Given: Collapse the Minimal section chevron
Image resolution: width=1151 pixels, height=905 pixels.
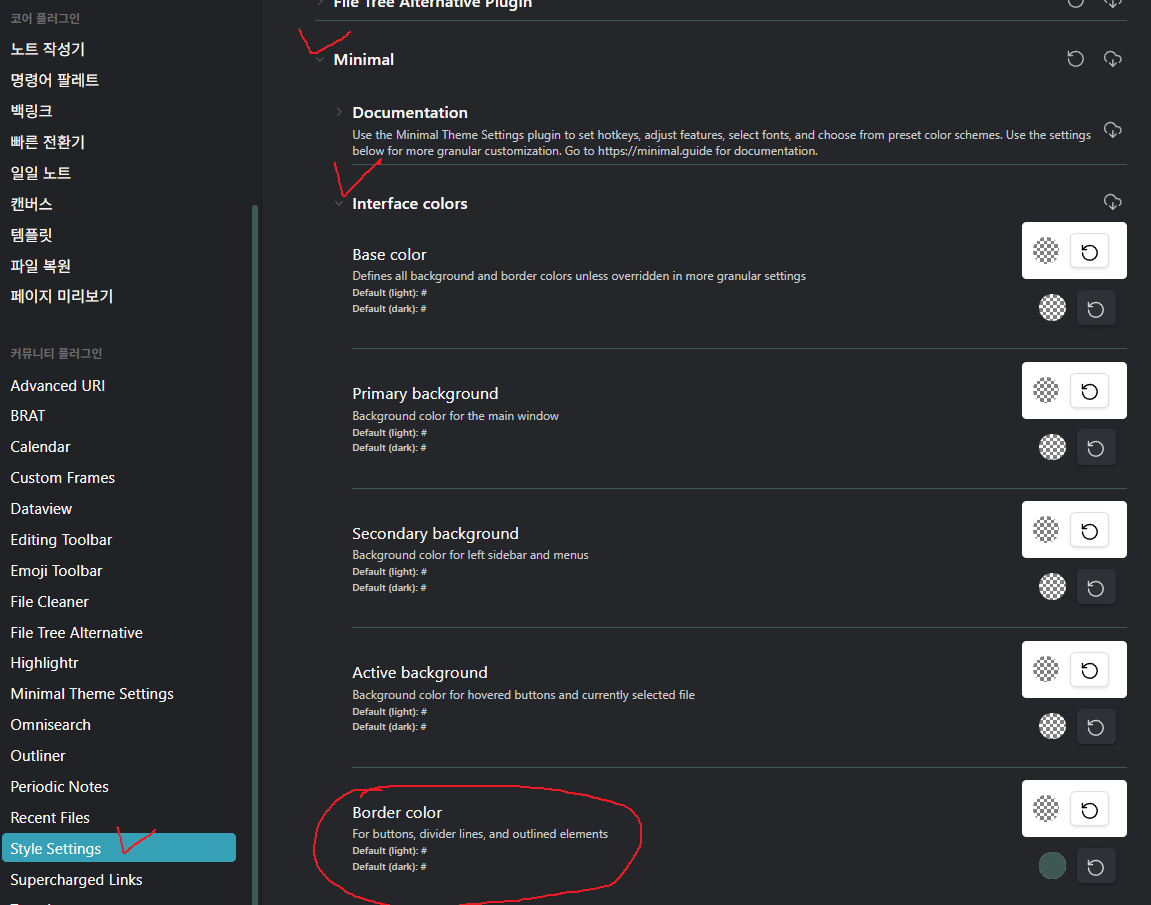Looking at the screenshot, I should click(x=320, y=60).
